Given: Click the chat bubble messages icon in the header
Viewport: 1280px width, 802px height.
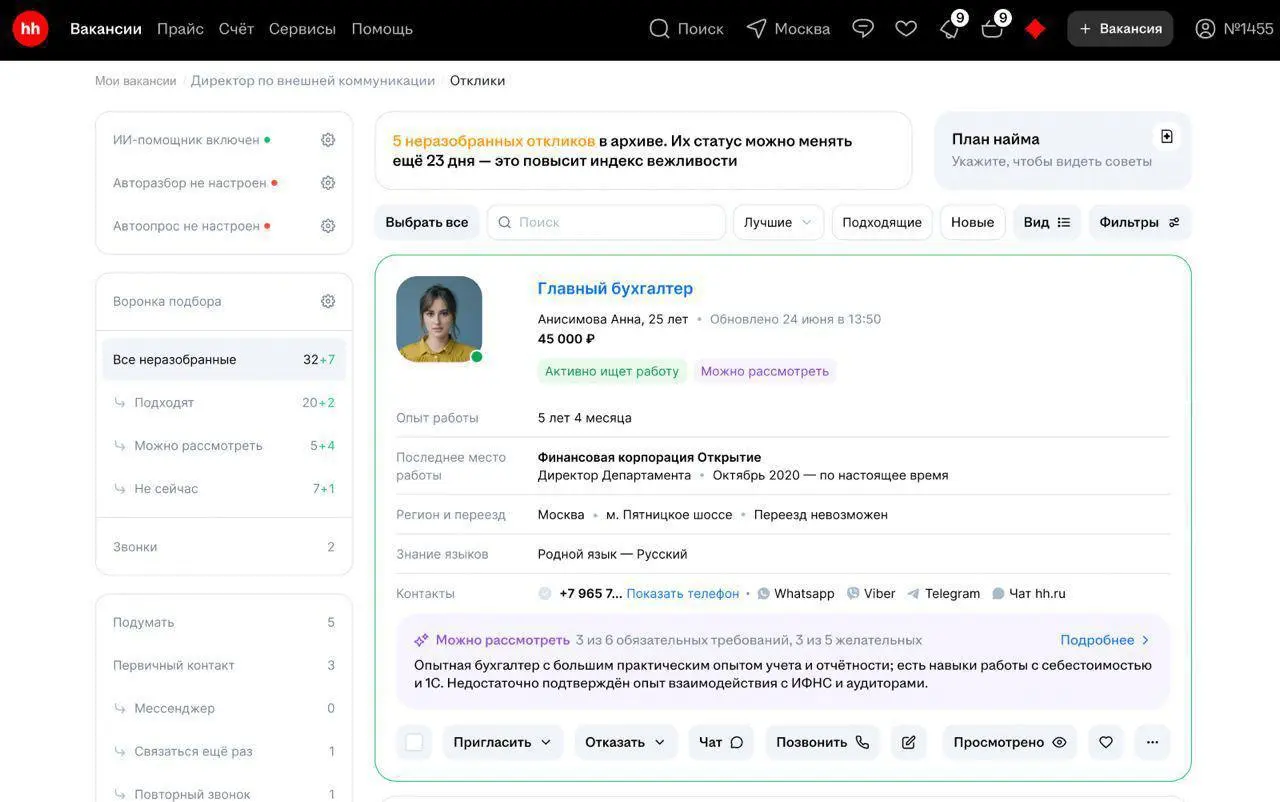Looking at the screenshot, I should (862, 27).
